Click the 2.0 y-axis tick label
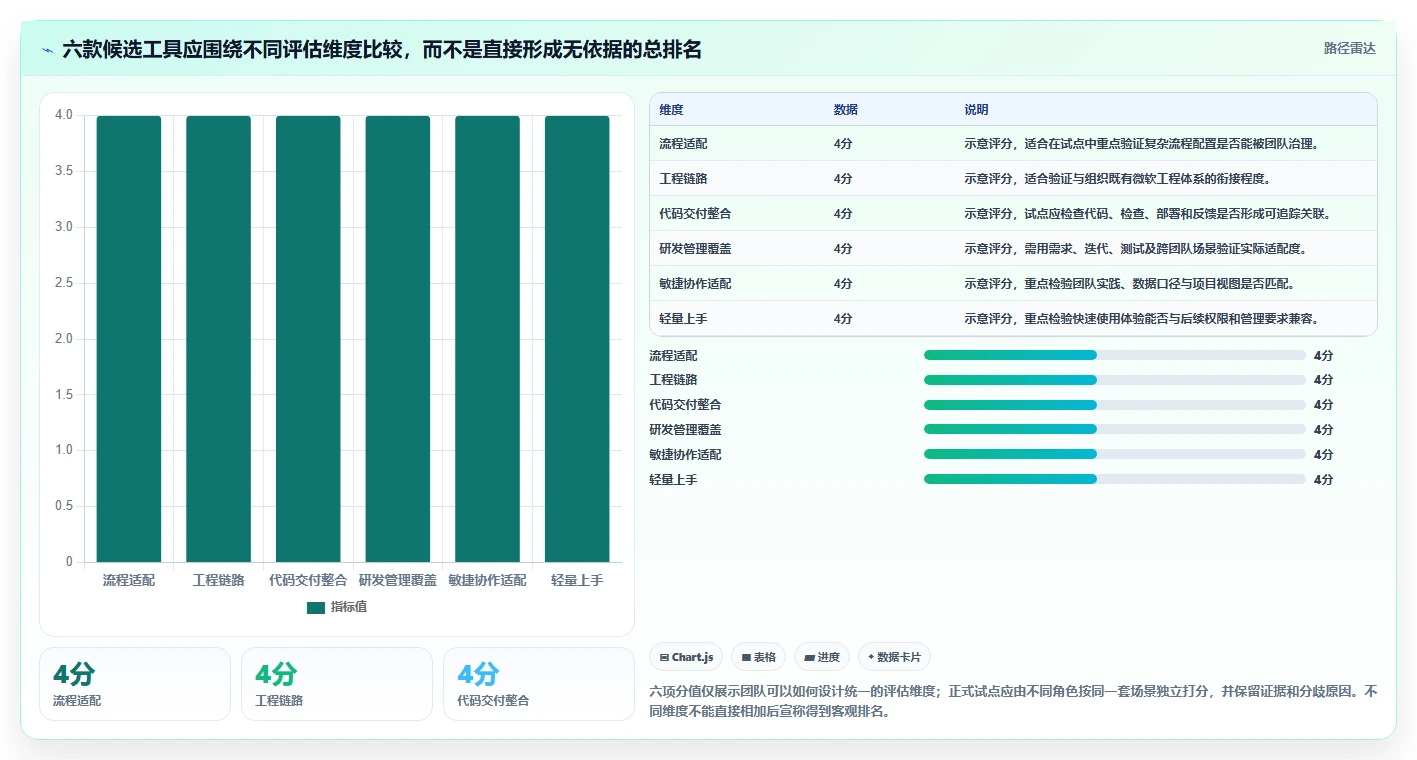This screenshot has width=1417, height=760. tap(64, 339)
